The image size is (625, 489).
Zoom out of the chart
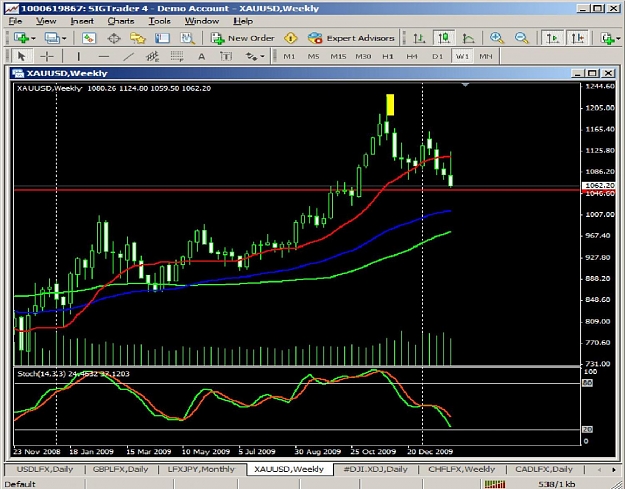[521, 38]
